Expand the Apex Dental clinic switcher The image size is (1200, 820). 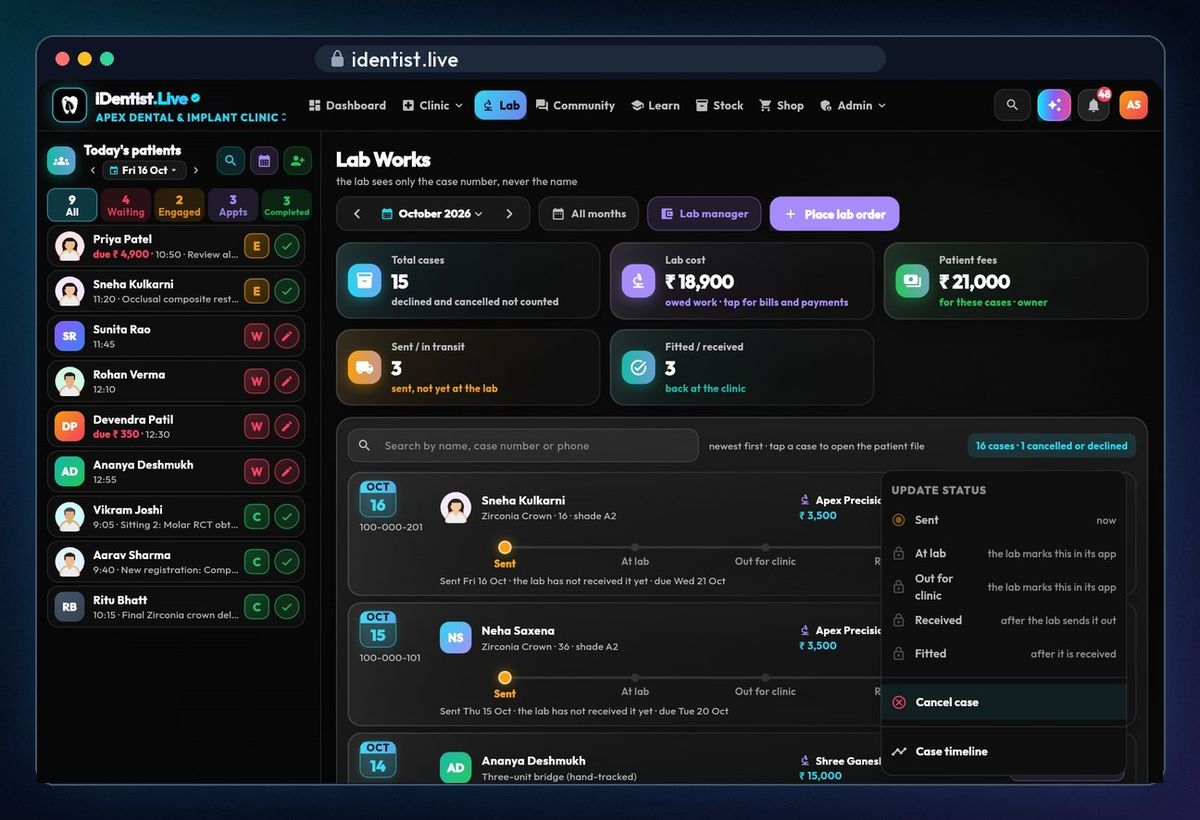click(x=190, y=118)
